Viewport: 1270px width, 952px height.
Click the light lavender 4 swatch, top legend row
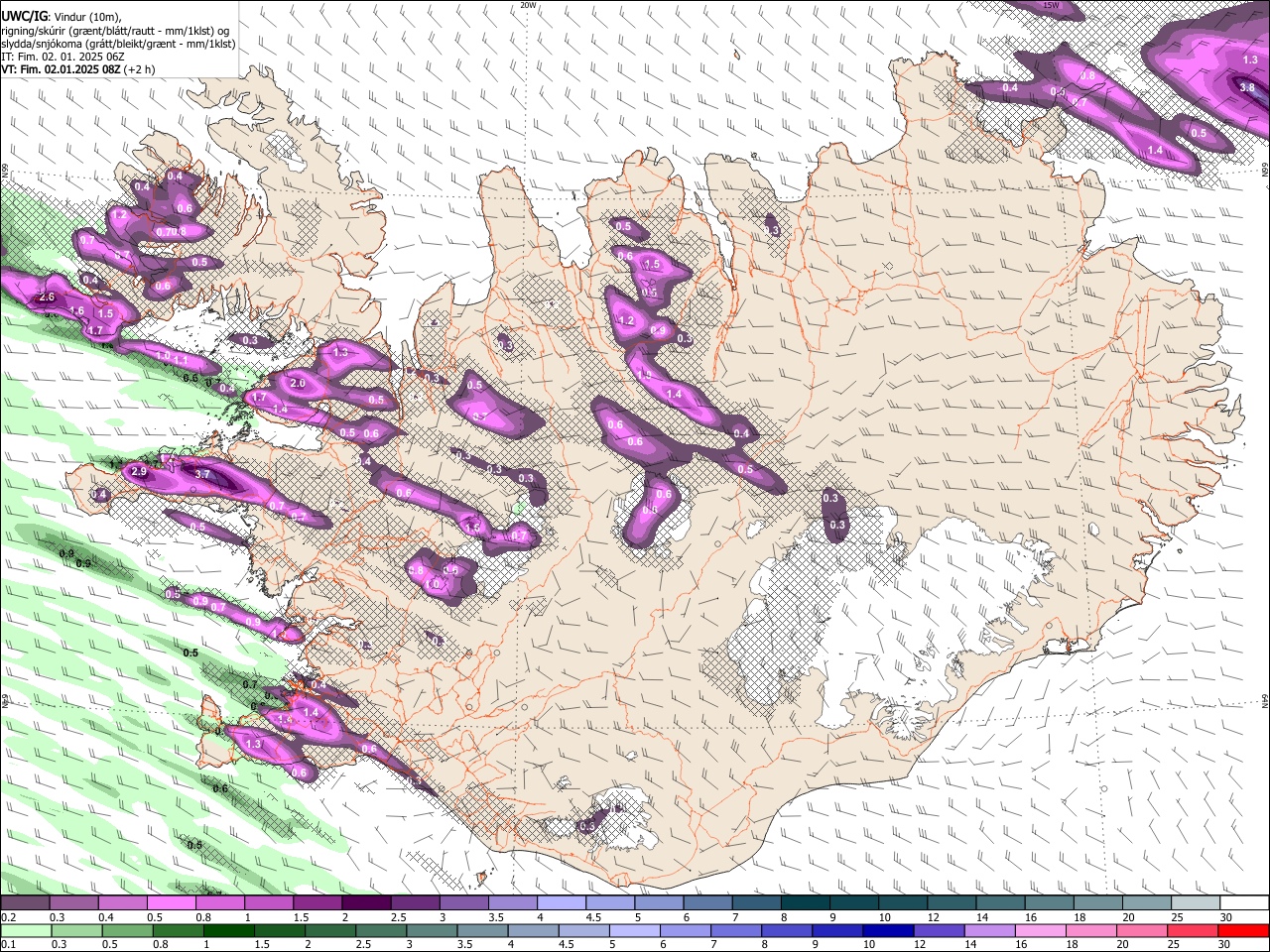[562, 902]
